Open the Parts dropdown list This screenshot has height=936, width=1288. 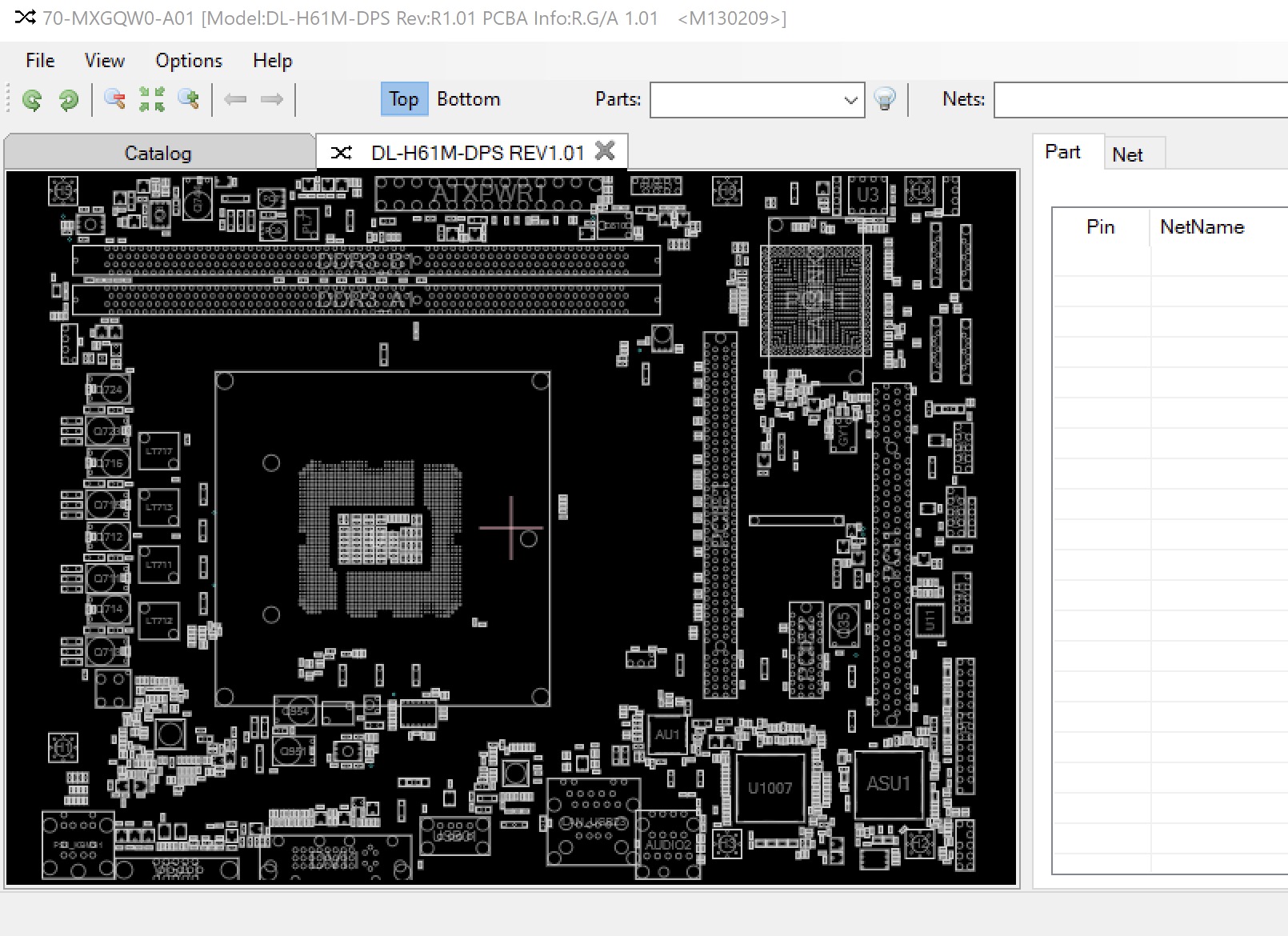pos(850,99)
